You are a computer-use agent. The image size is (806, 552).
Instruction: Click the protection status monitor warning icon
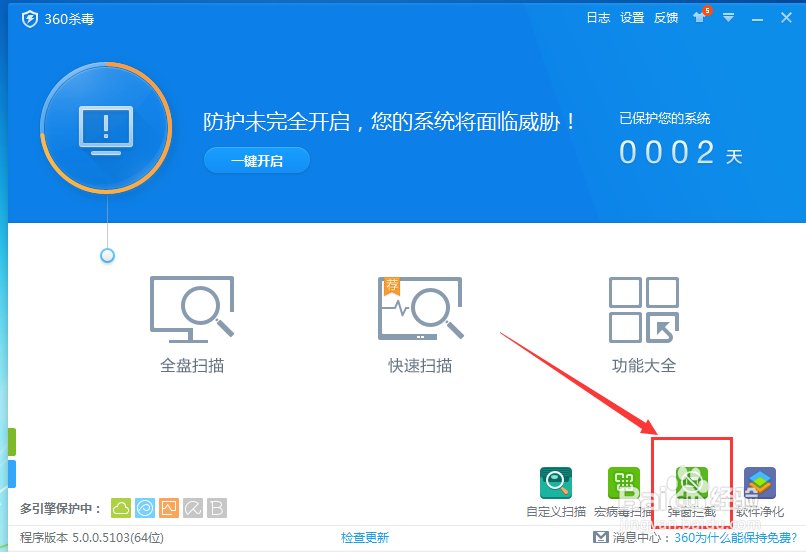coord(106,130)
